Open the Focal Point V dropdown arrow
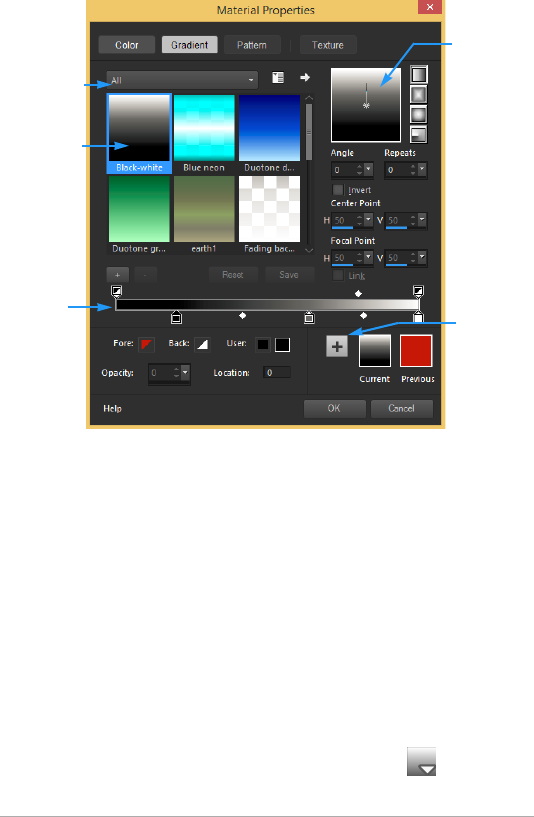 tap(422, 257)
